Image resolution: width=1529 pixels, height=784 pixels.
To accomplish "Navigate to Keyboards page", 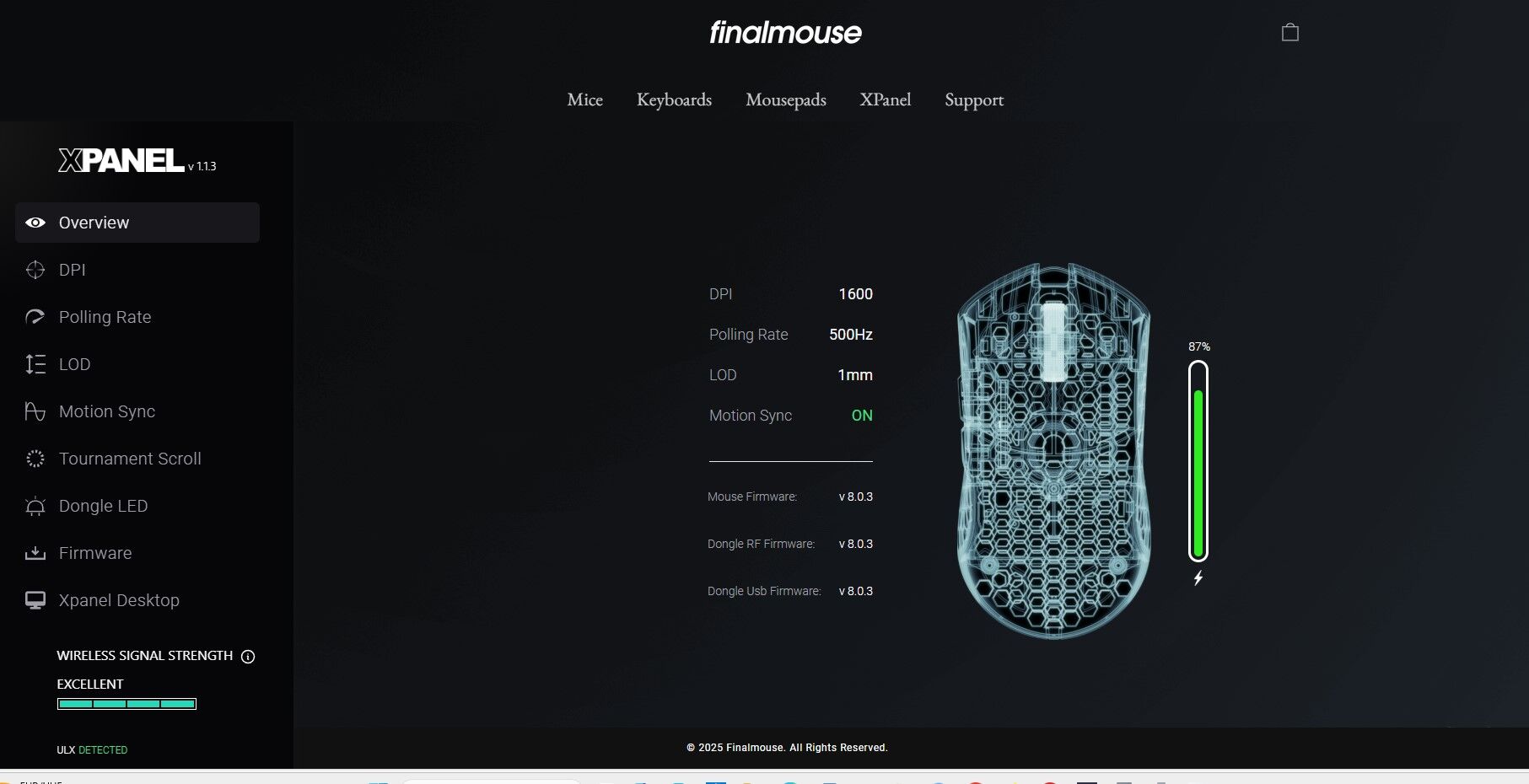I will click(x=674, y=99).
